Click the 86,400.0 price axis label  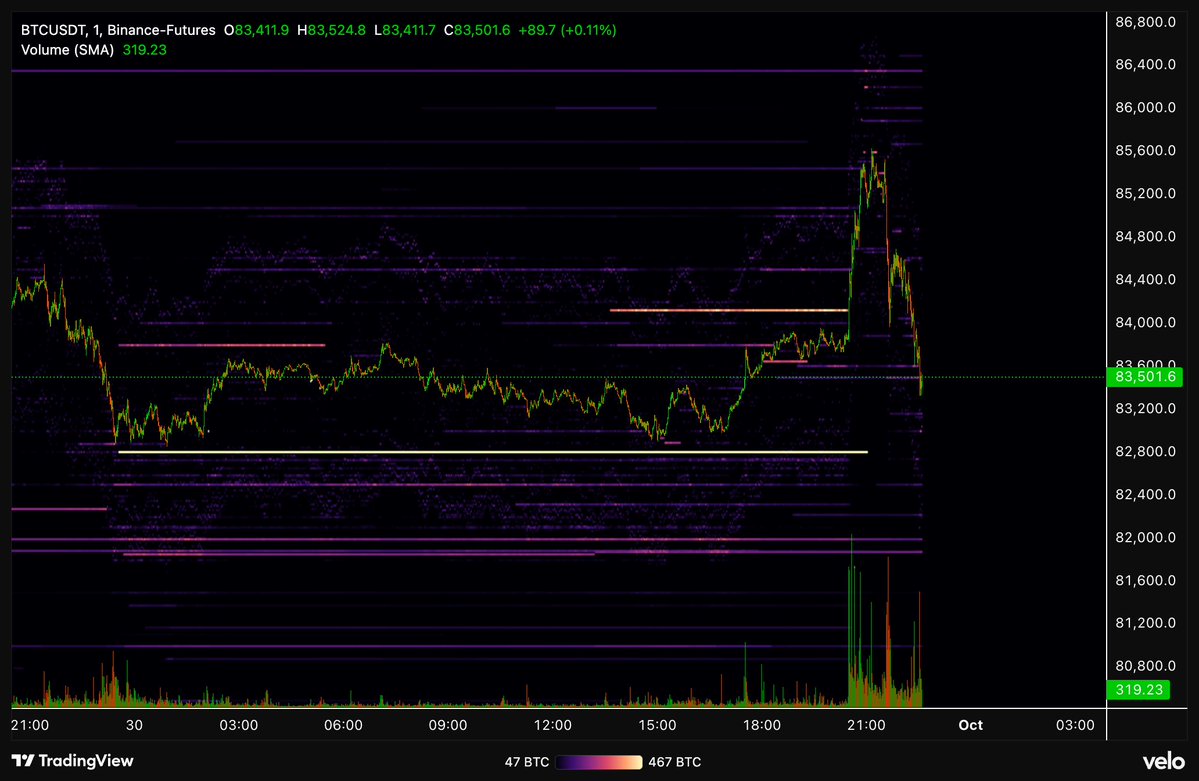(x=1145, y=64)
